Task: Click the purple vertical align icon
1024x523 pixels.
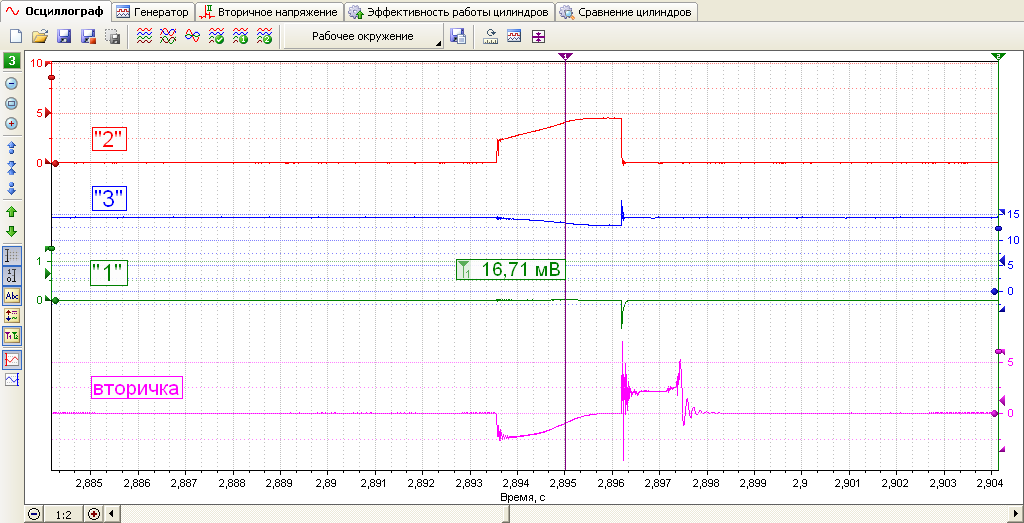Action: [537, 37]
